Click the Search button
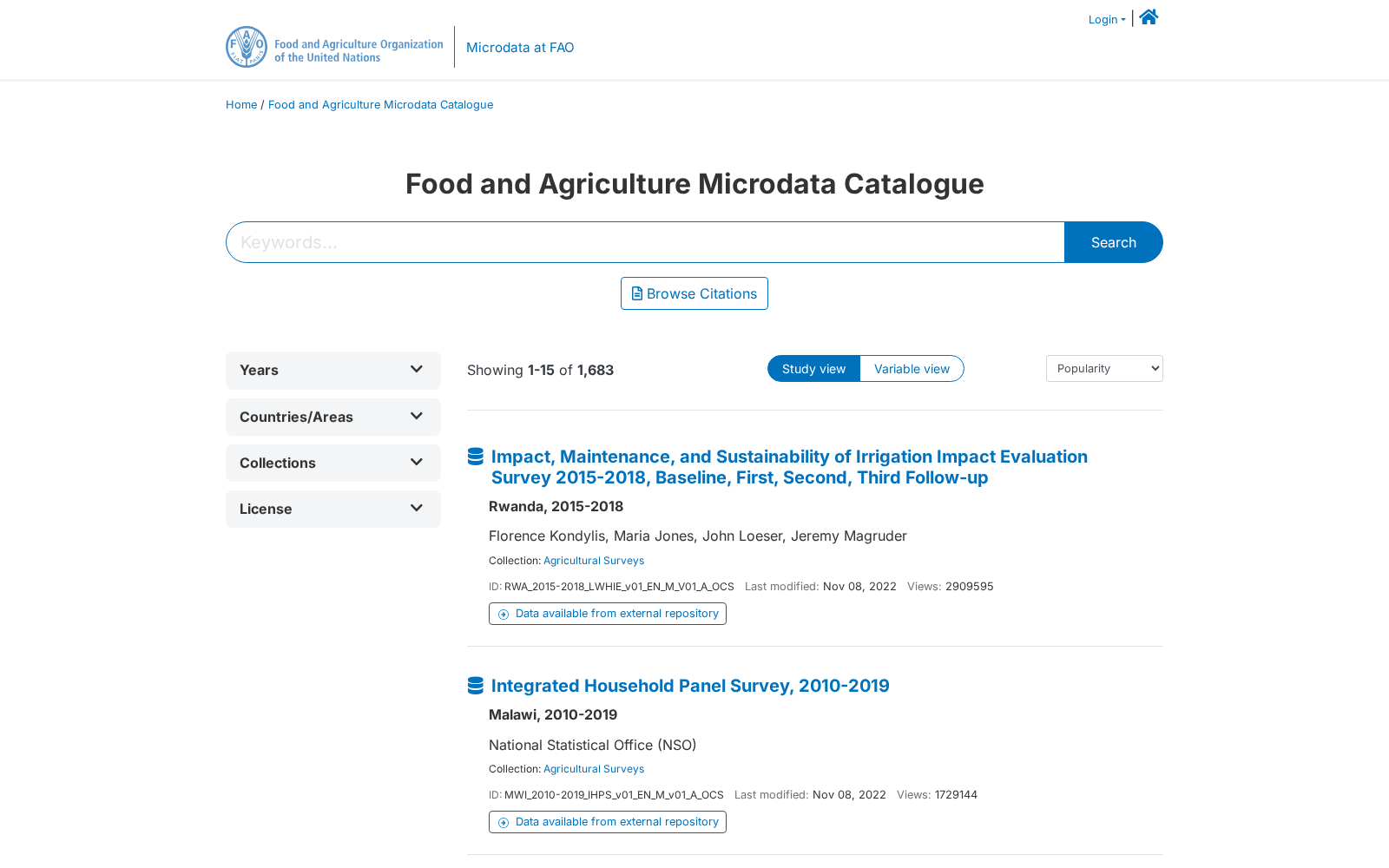Screen dimensions: 1389x868 [x=1114, y=242]
